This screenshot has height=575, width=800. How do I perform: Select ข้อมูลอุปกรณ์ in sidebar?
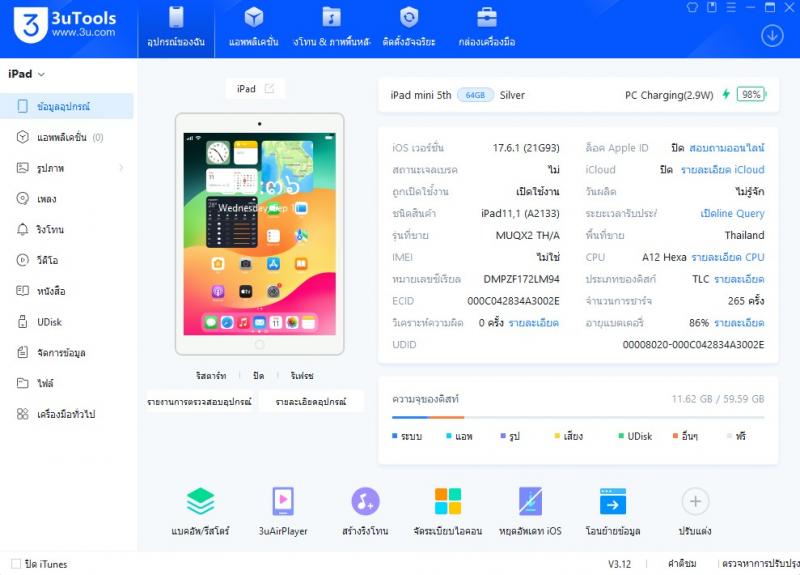tap(67, 106)
